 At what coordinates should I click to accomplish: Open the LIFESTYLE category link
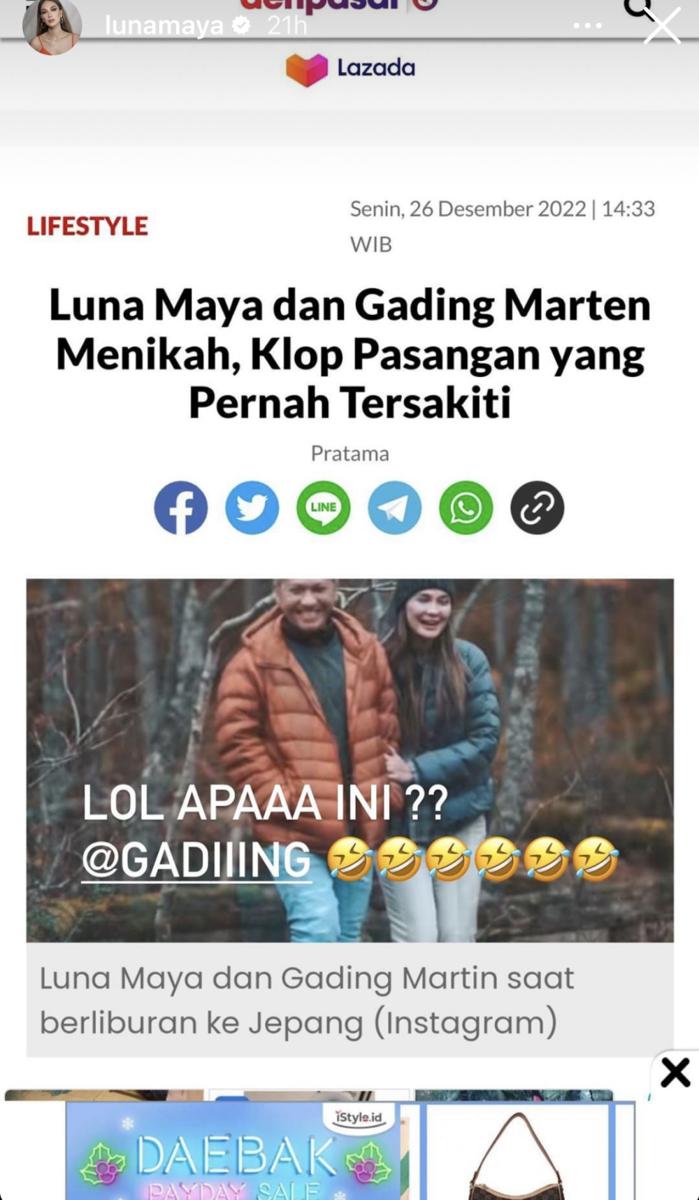(87, 226)
